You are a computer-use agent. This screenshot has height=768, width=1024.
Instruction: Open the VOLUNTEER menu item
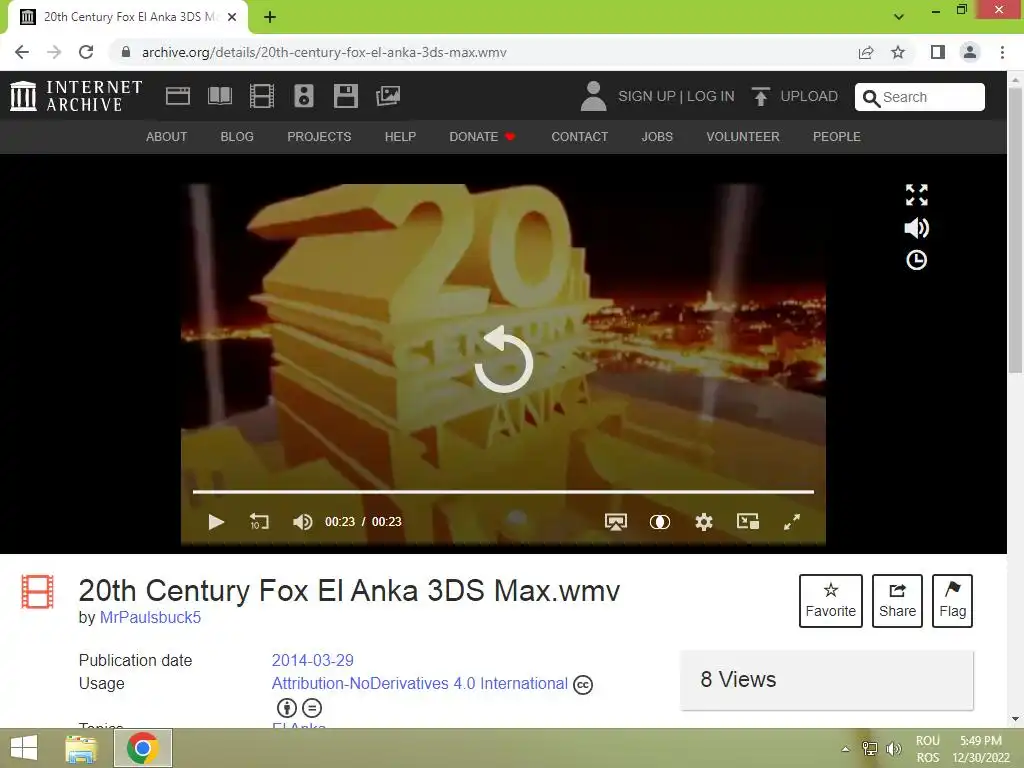pos(743,136)
